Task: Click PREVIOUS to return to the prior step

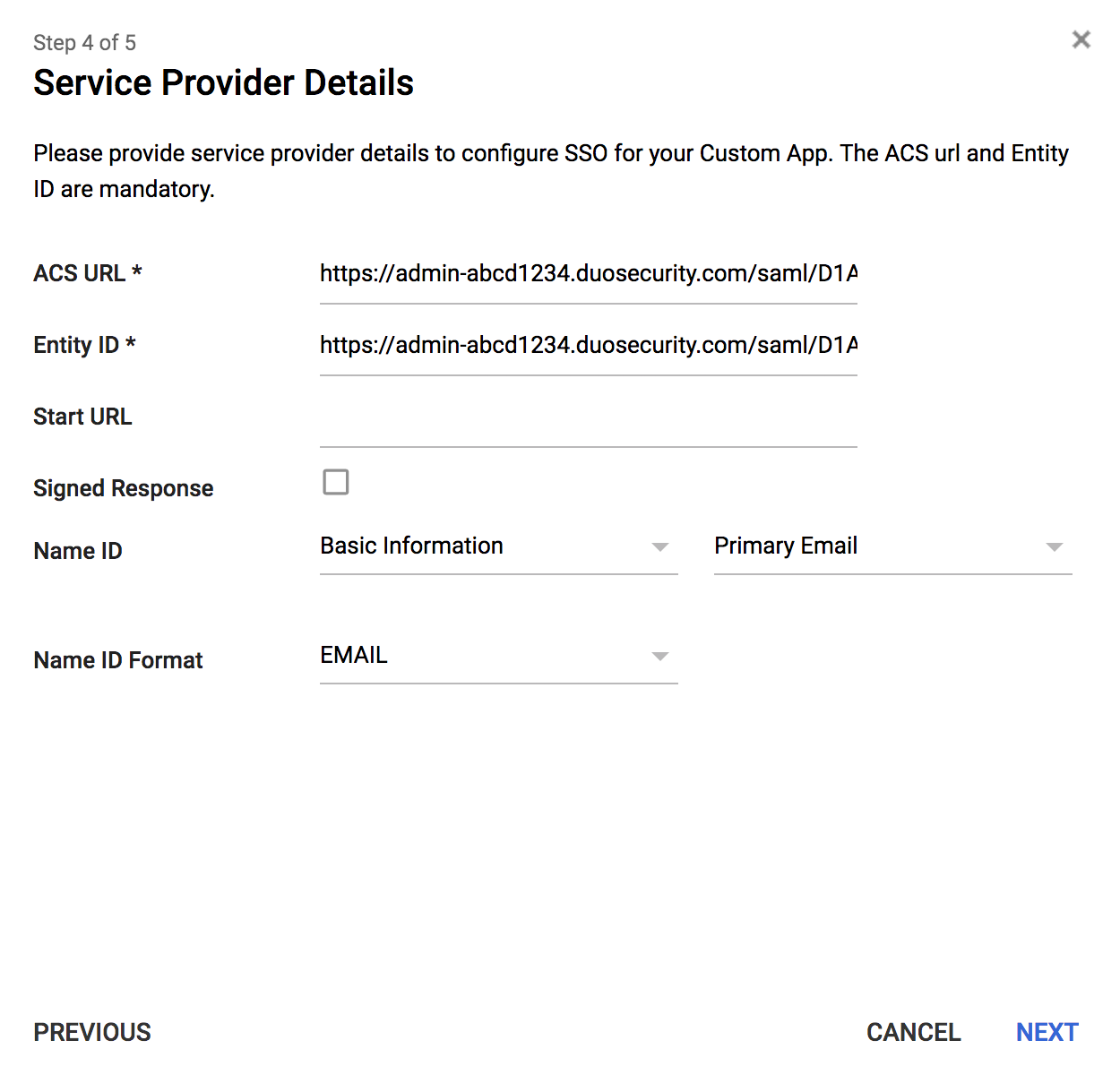Action: tap(91, 1032)
